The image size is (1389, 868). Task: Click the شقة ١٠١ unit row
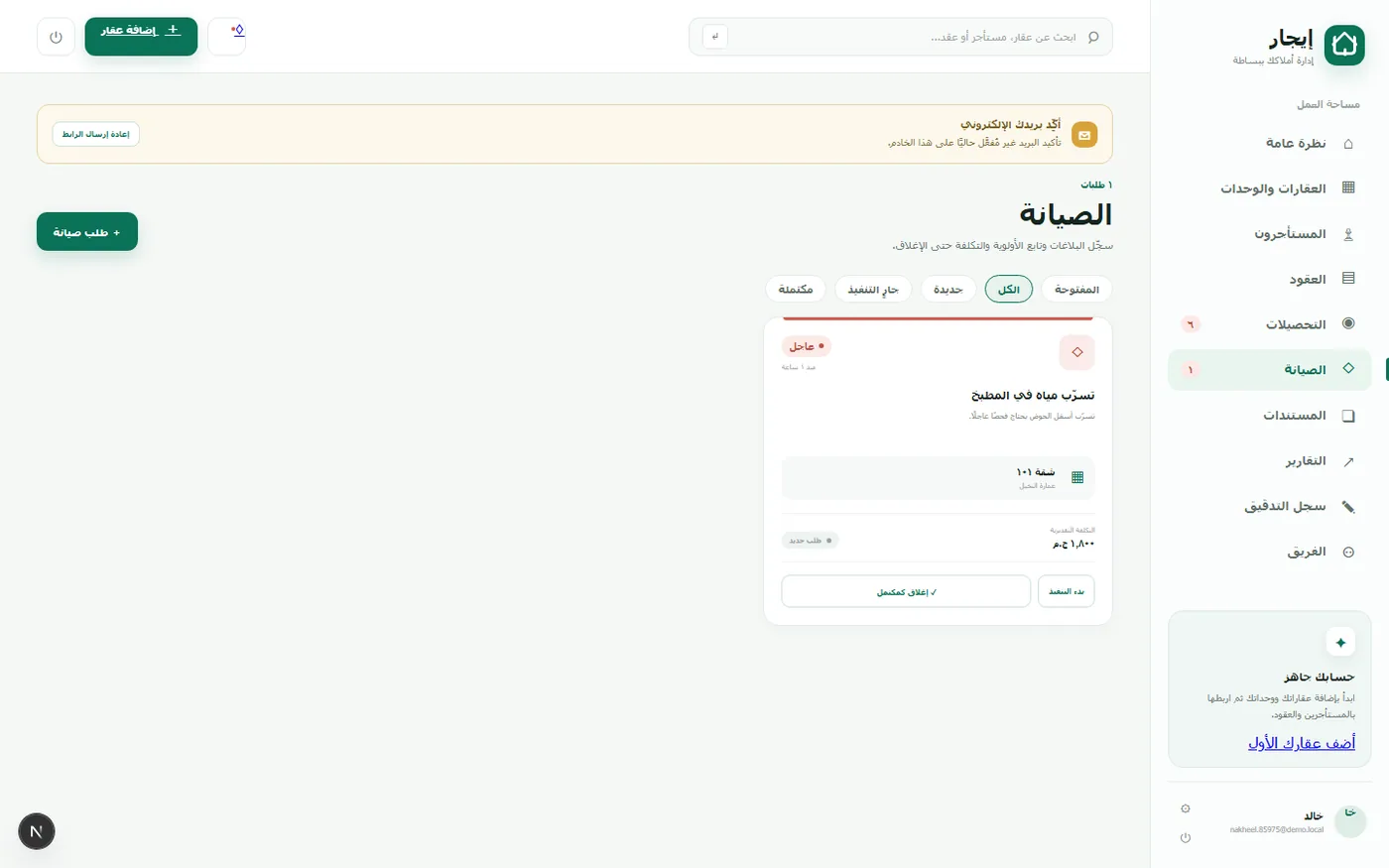939,478
